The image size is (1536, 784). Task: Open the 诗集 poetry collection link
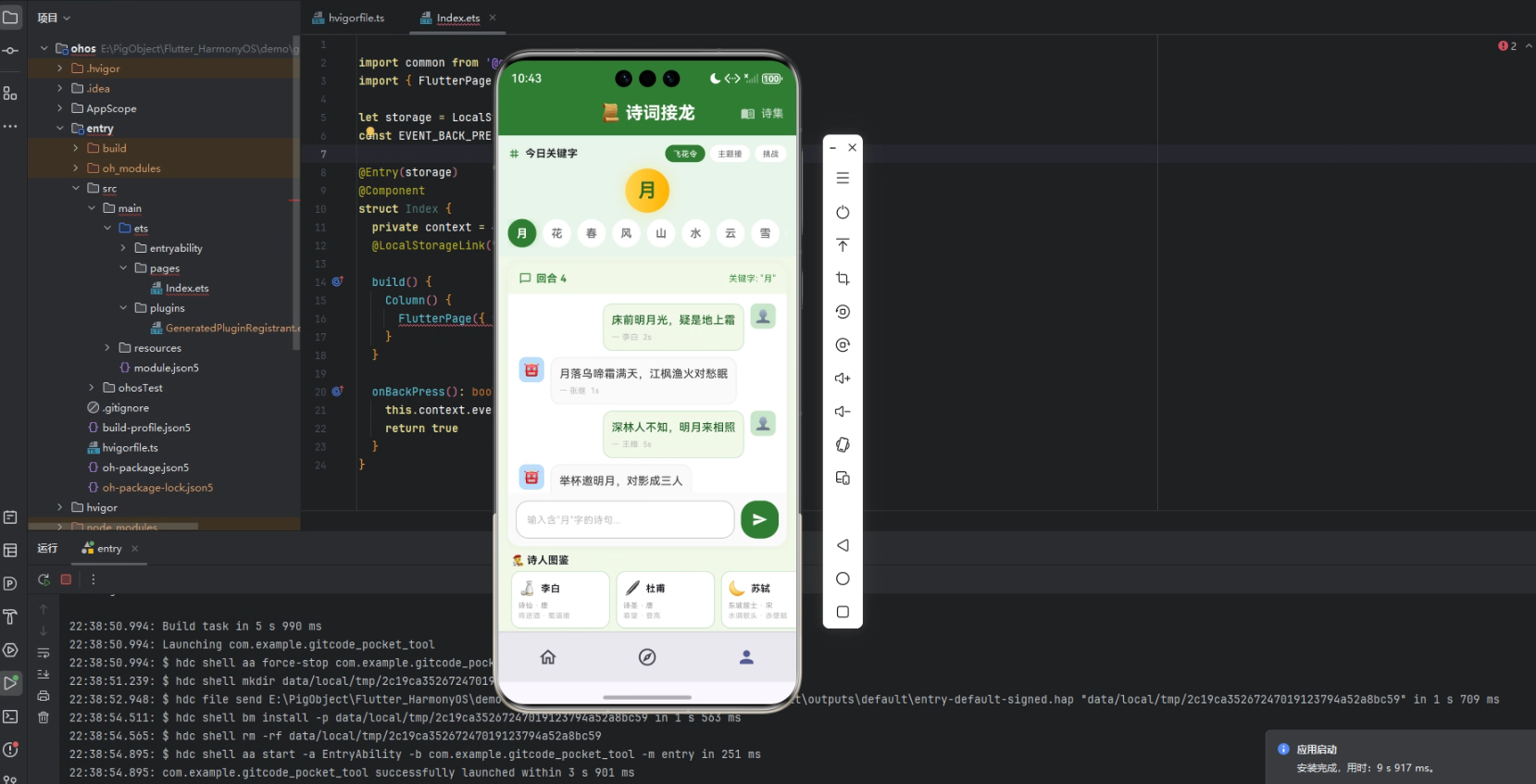[762, 114]
